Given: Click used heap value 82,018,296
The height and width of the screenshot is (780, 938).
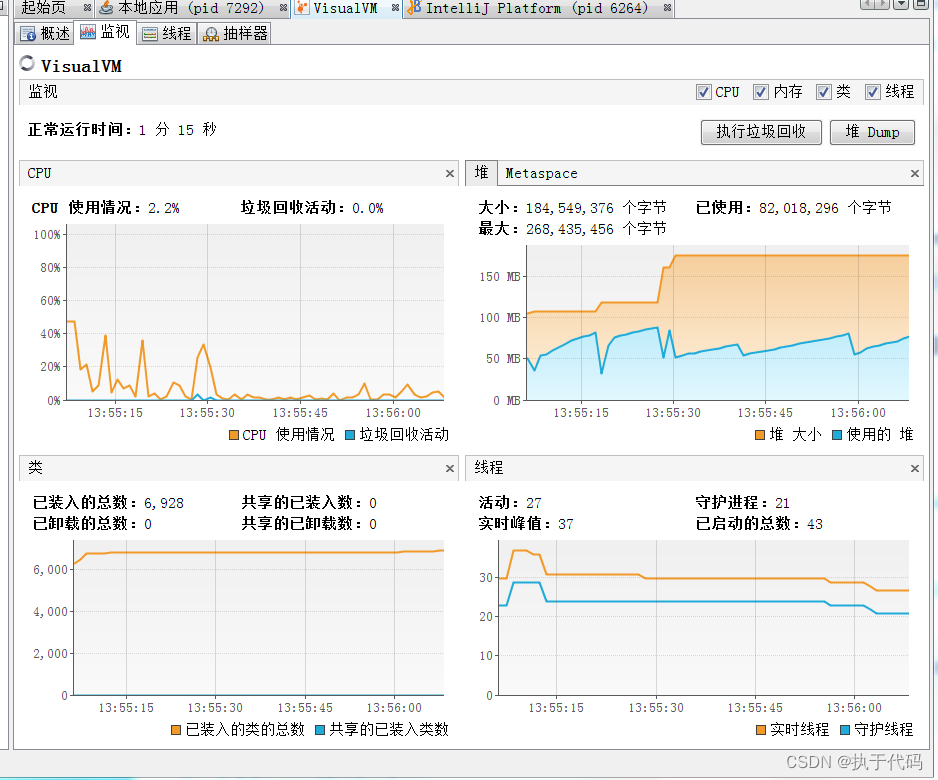Looking at the screenshot, I should (x=799, y=208).
